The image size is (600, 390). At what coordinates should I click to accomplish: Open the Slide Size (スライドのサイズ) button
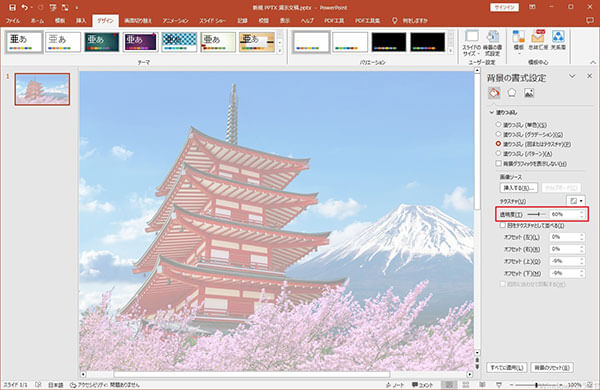tap(471, 43)
